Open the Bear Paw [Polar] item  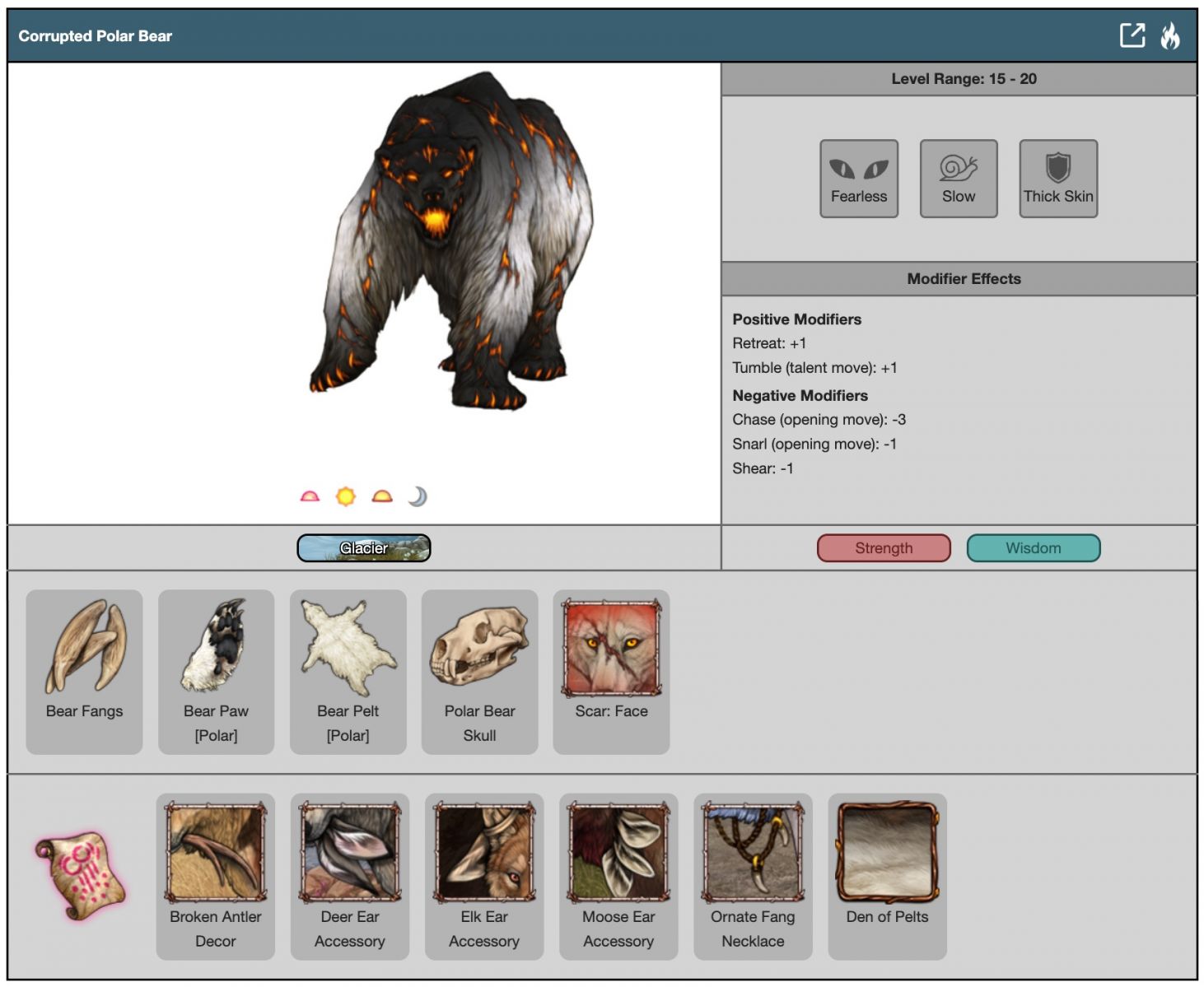click(x=216, y=671)
